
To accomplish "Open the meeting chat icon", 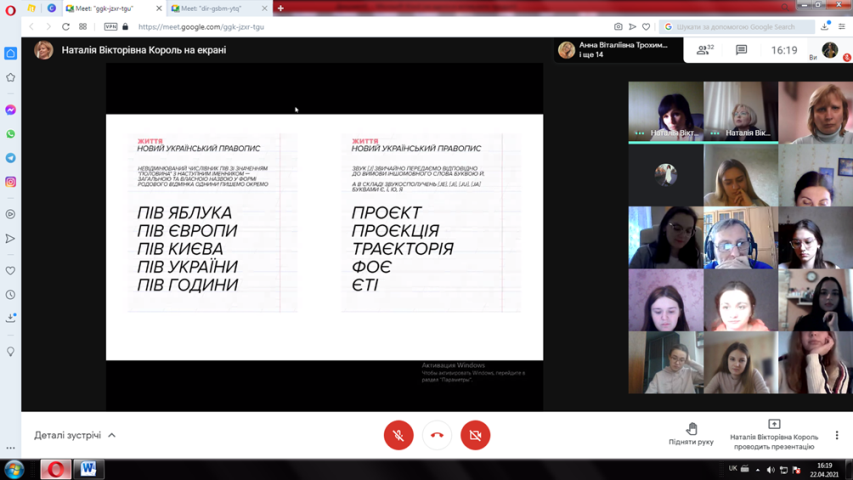I will (741, 50).
